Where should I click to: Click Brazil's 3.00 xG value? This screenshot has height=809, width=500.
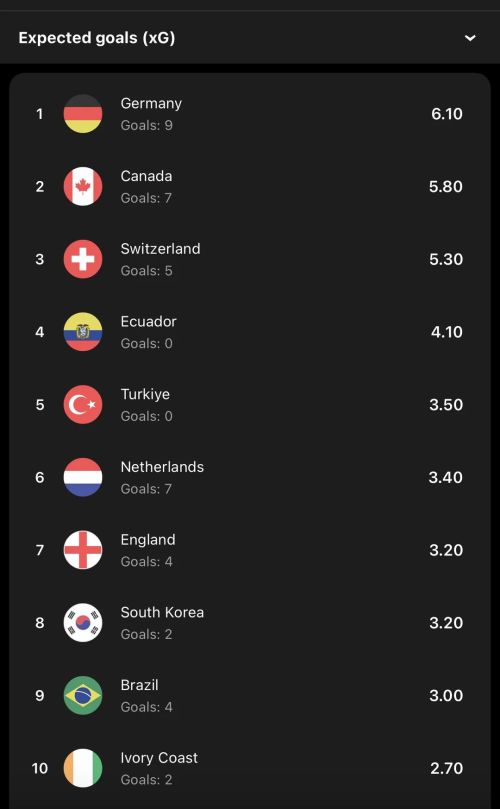(x=446, y=695)
